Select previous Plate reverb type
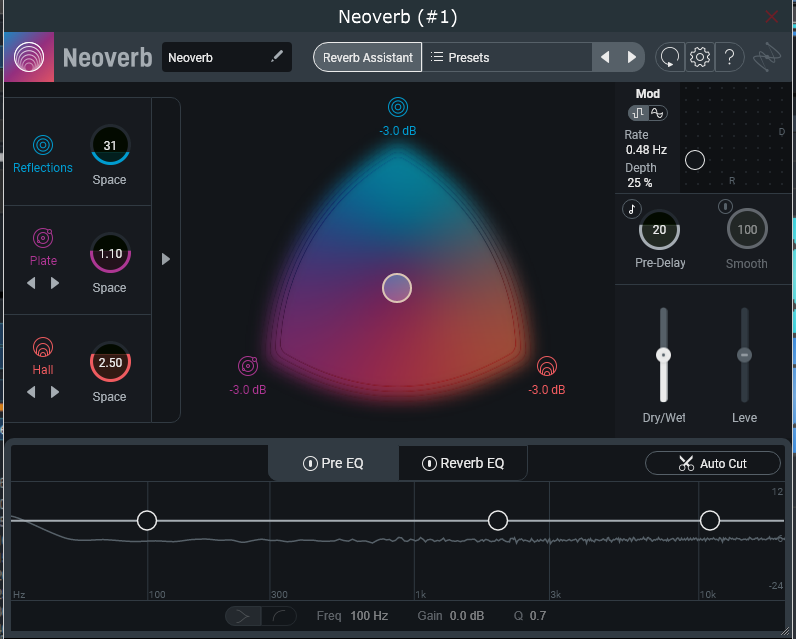 [x=31, y=283]
